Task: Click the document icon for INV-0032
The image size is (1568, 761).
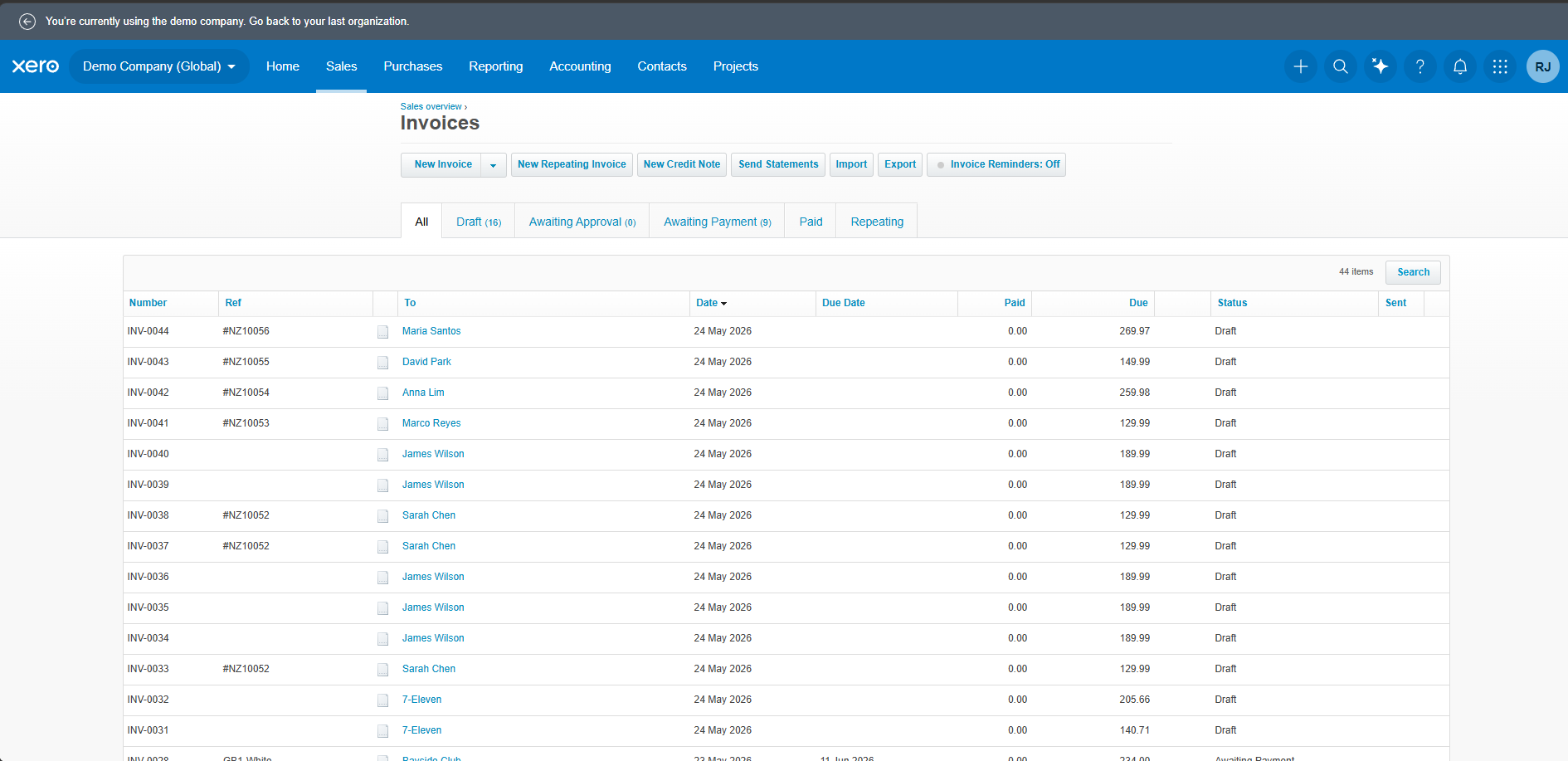Action: pos(382,700)
